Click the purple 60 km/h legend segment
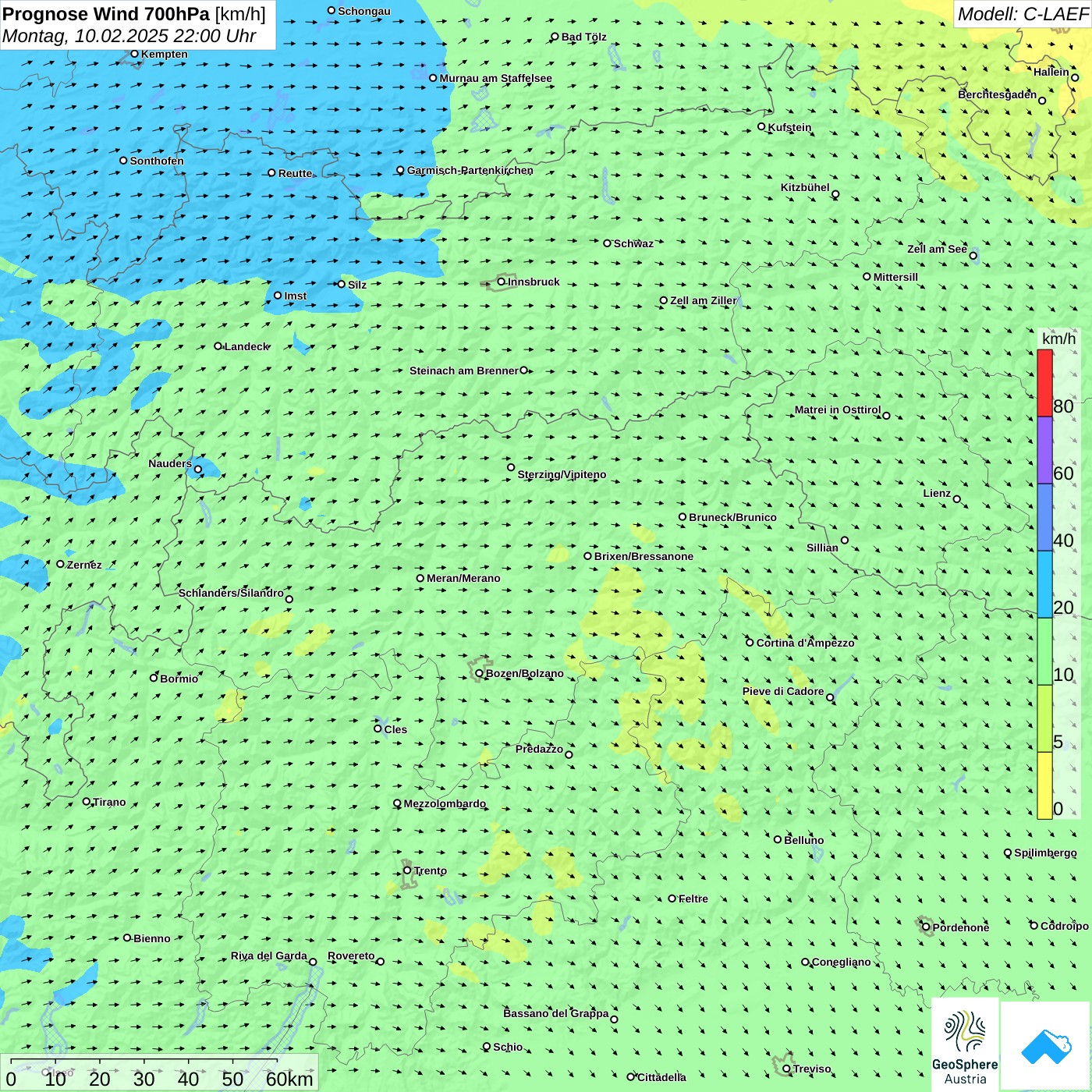The image size is (1092, 1092). click(x=1044, y=450)
